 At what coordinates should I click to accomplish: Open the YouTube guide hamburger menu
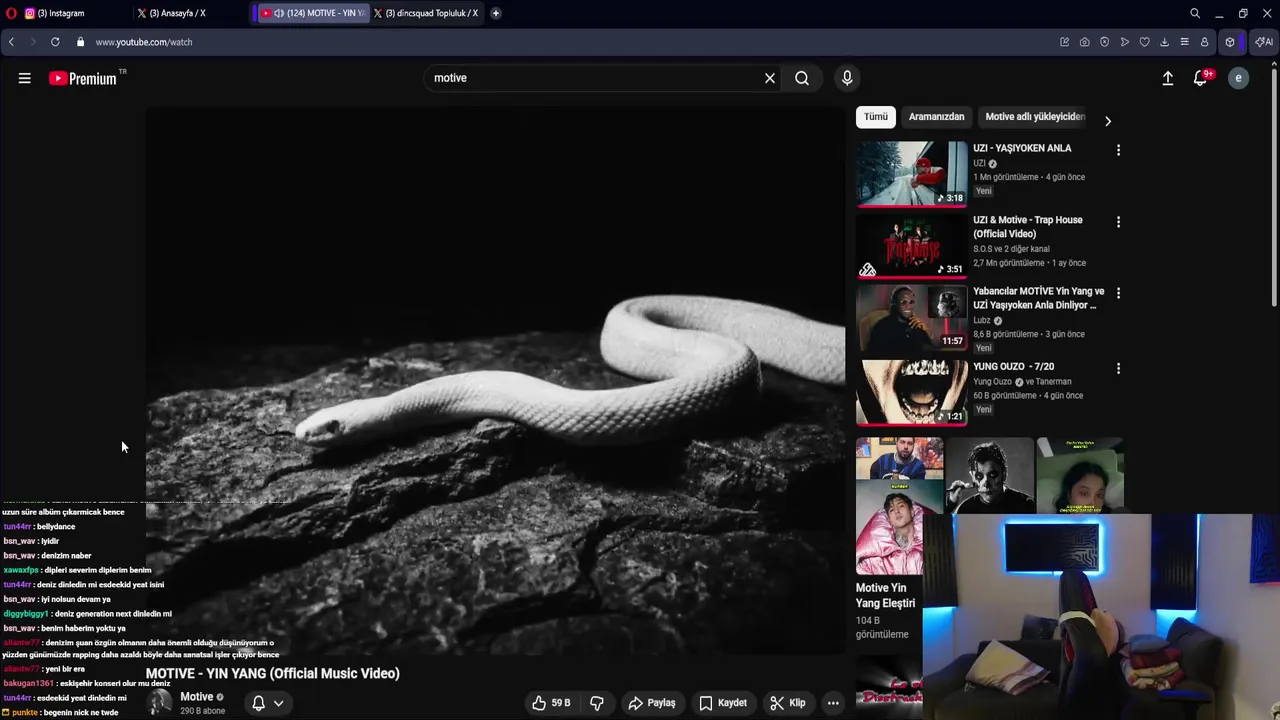click(25, 78)
